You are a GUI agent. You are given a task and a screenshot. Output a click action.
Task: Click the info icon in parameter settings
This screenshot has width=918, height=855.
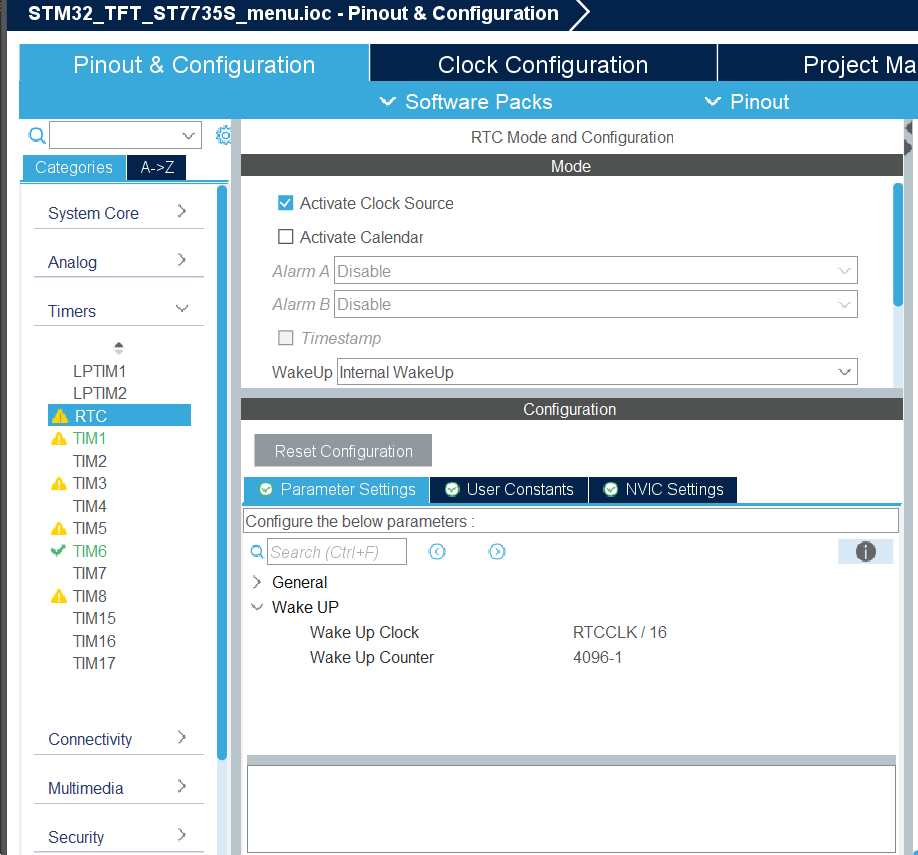pos(865,552)
